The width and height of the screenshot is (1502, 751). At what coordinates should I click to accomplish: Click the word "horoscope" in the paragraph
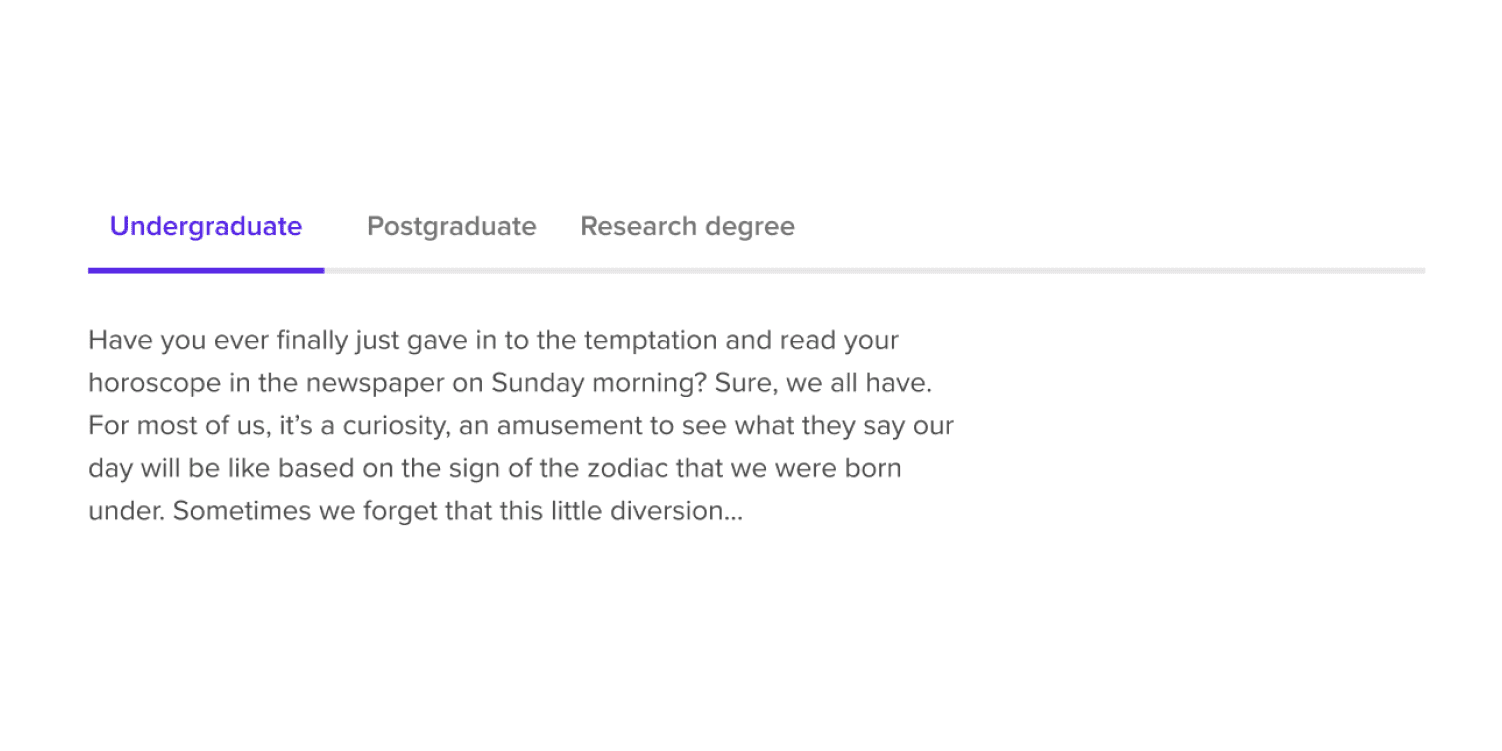pos(141,384)
